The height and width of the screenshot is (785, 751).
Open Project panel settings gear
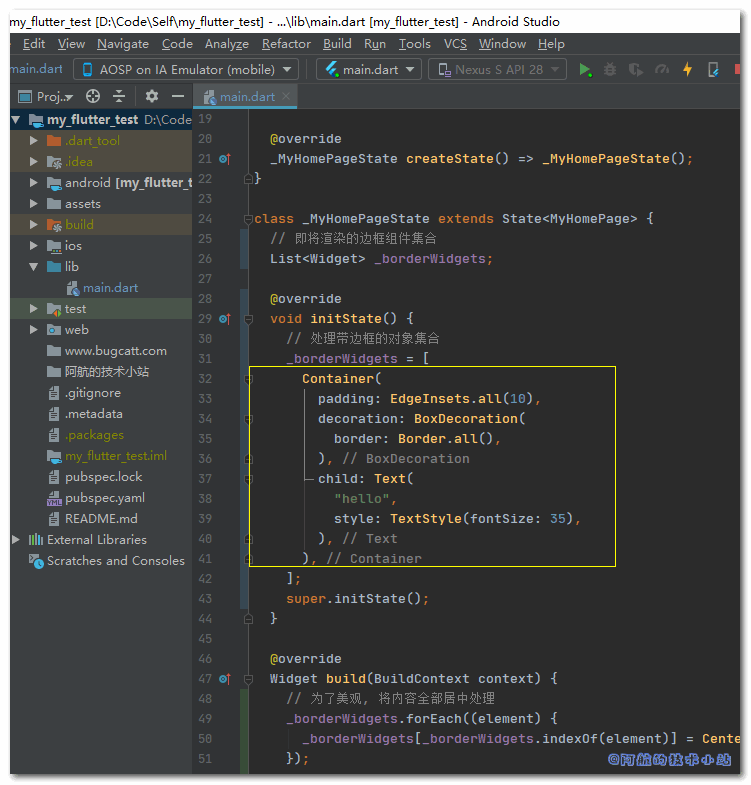click(152, 97)
